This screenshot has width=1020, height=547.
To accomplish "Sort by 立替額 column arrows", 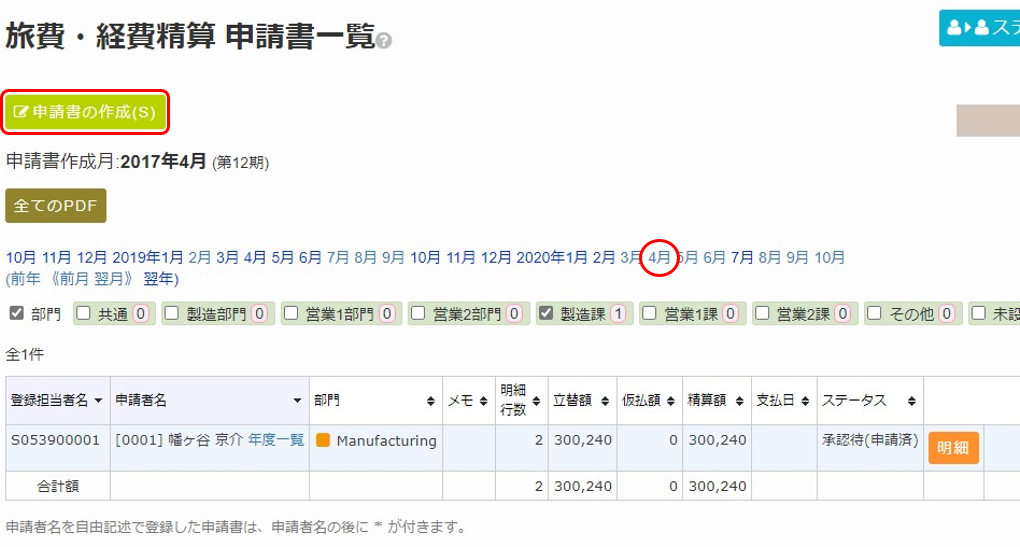I will (x=605, y=401).
